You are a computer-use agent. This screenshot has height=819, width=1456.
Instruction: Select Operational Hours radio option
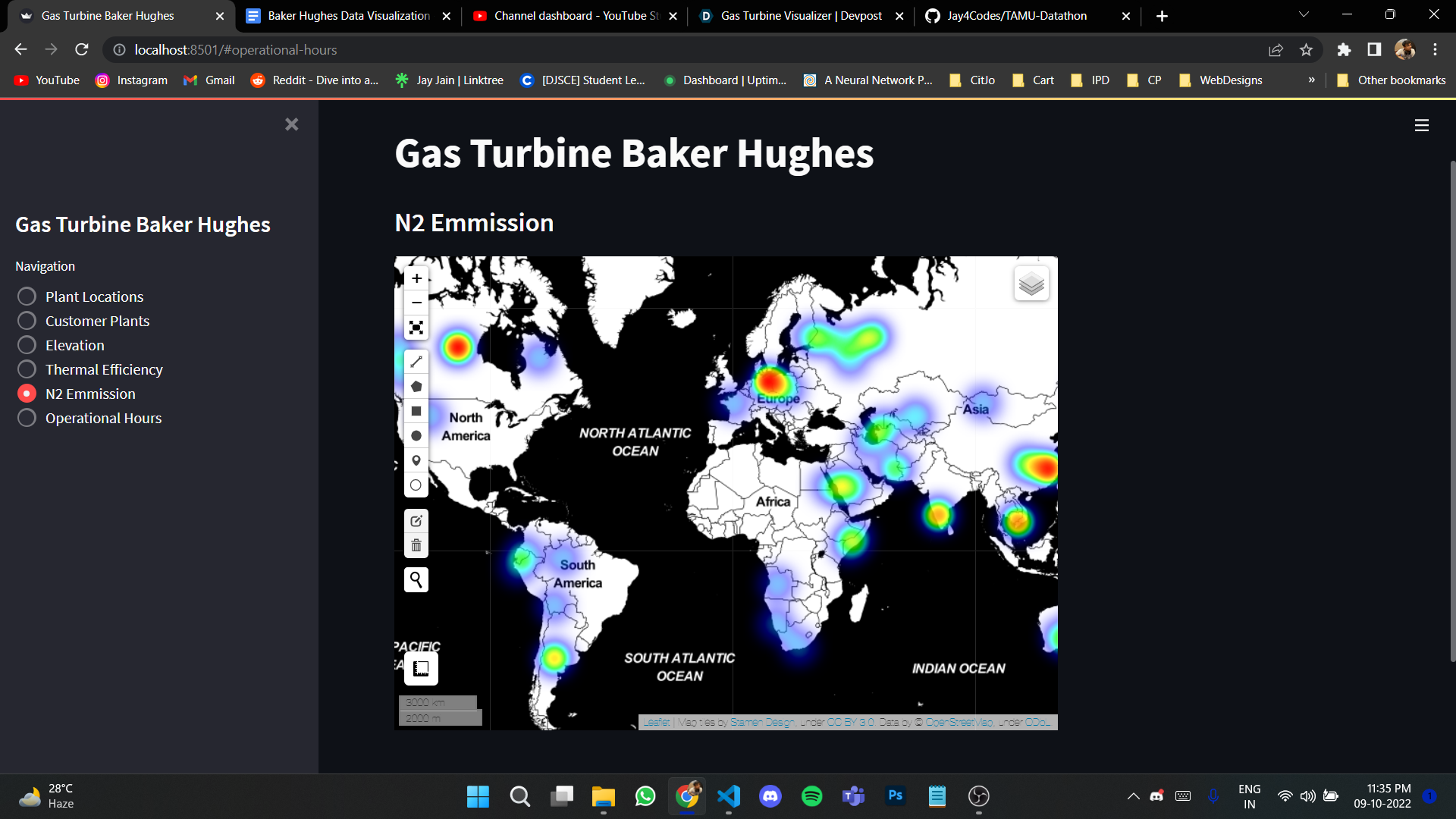point(27,418)
